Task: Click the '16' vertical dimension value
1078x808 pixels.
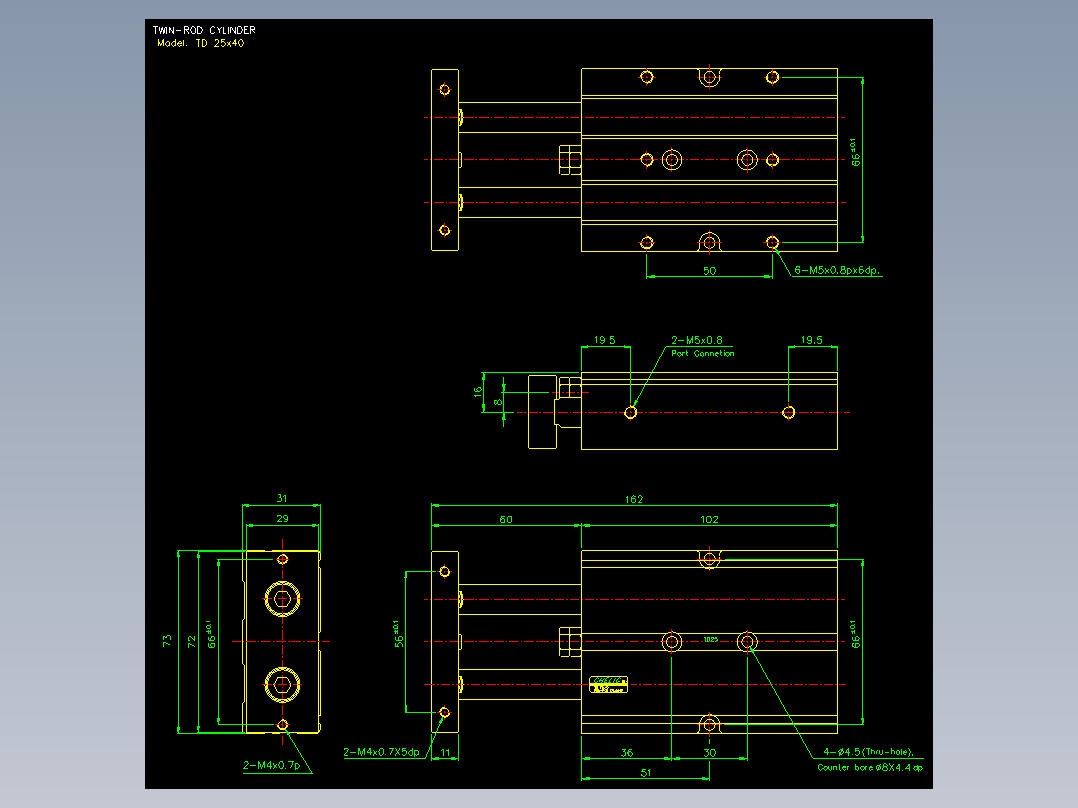Action: (x=478, y=392)
